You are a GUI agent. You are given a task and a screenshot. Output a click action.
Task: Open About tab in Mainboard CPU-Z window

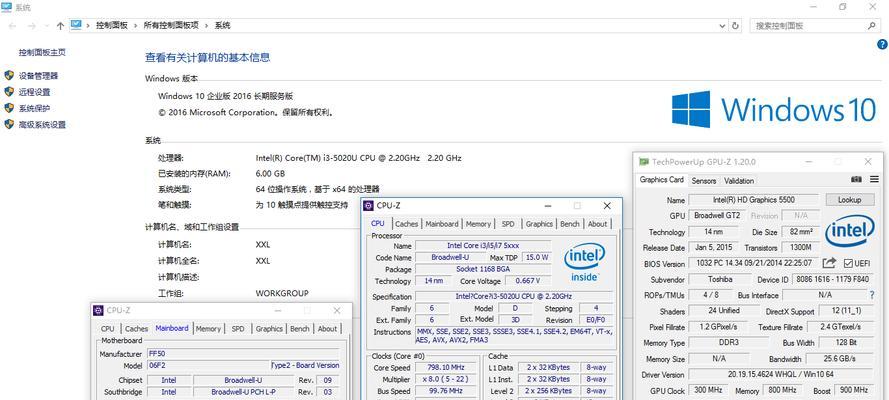[327, 329]
